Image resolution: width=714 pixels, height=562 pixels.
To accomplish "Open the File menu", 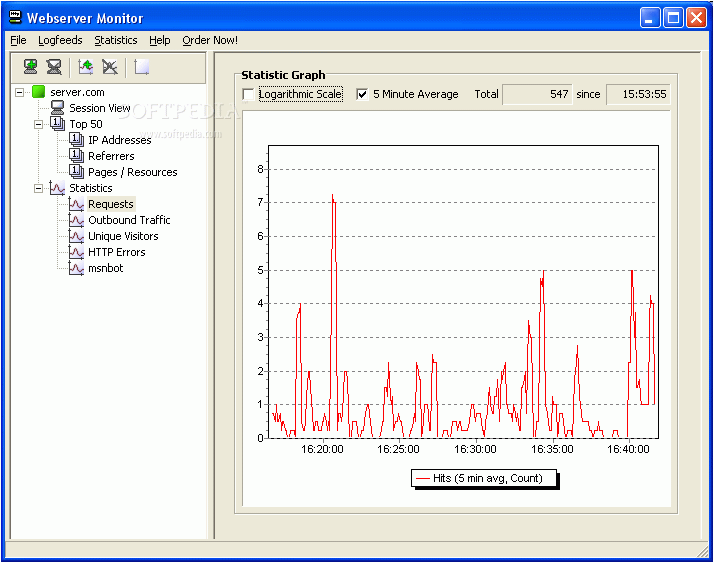I will tap(18, 41).
